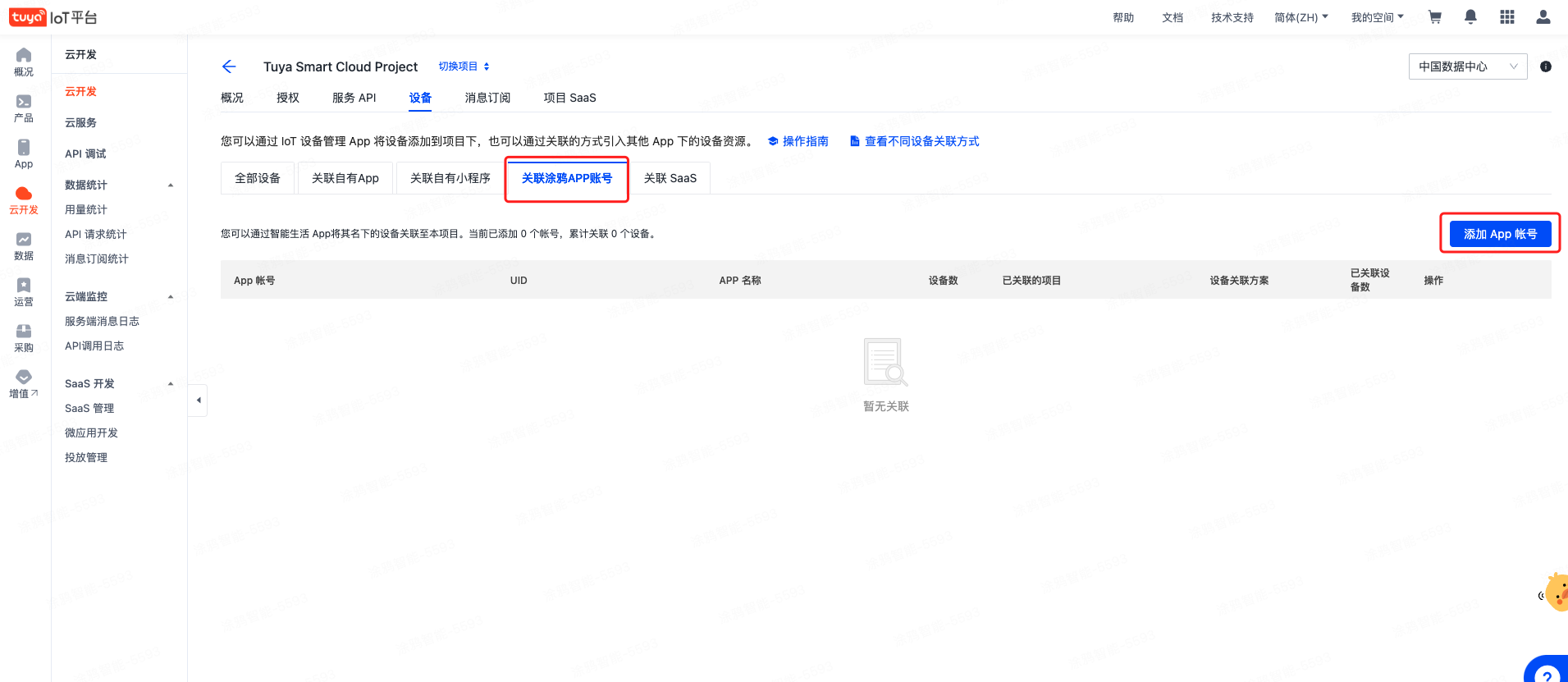Screen dimensions: 1568x682
Task: Collapse the 云端监控 section
Action: tap(171, 297)
